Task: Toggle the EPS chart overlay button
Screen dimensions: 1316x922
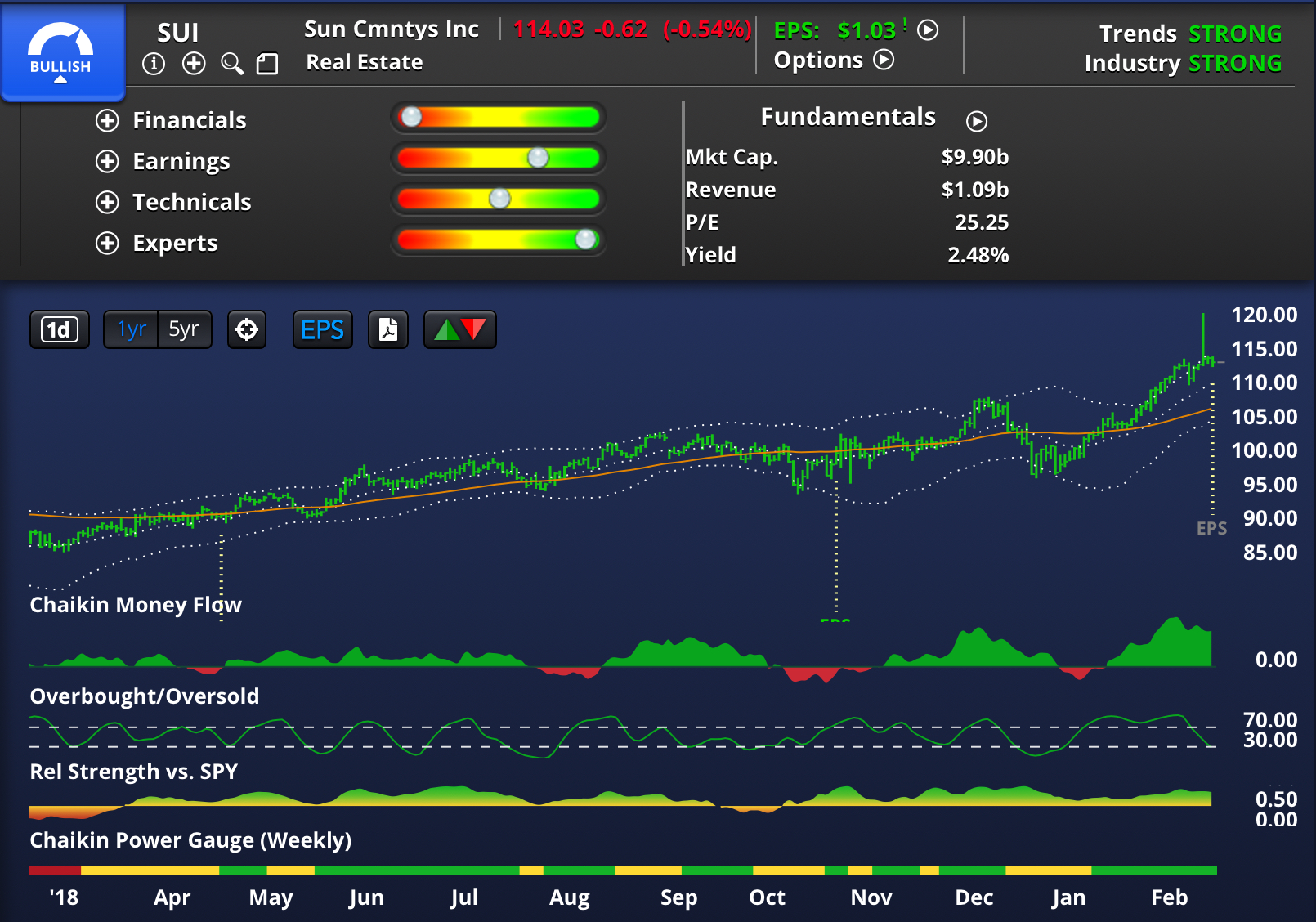Action: tap(322, 329)
